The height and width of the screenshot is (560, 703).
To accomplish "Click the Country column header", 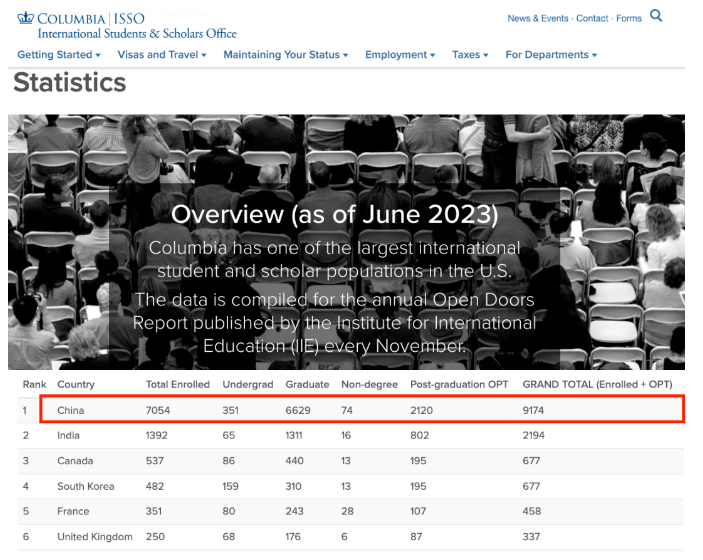I will [76, 385].
